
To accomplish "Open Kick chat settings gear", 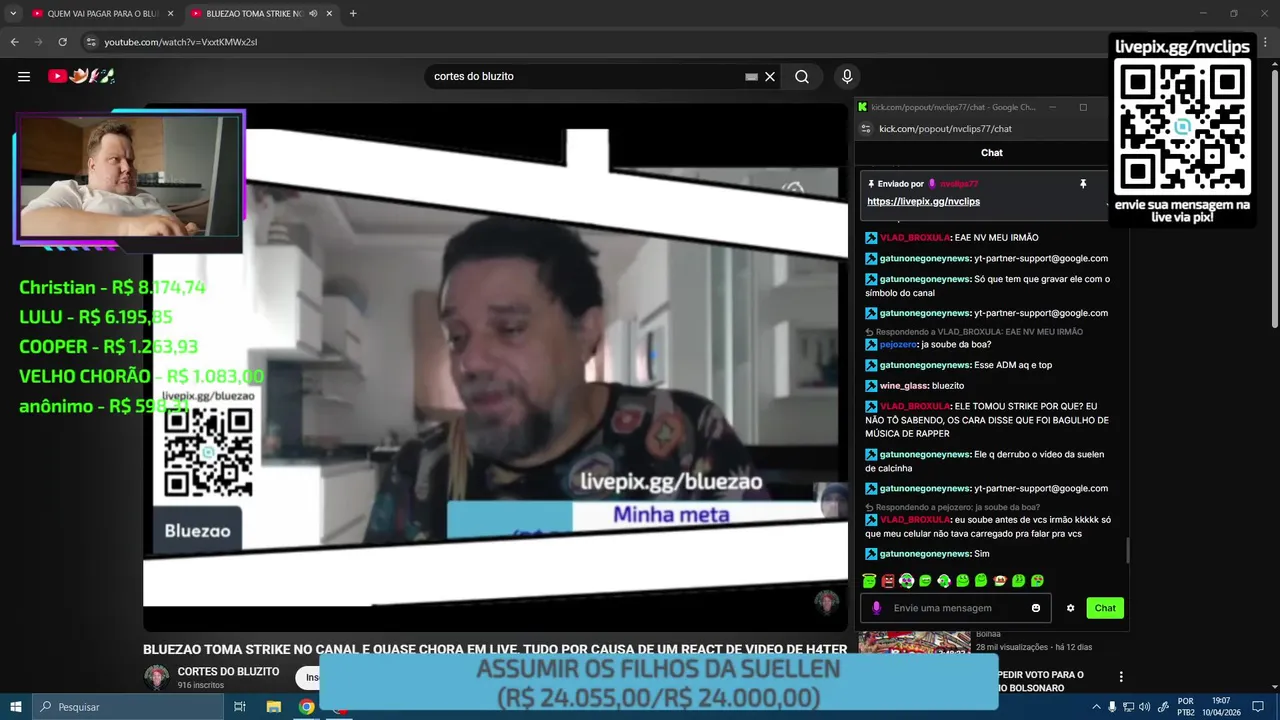I will (x=1070, y=608).
